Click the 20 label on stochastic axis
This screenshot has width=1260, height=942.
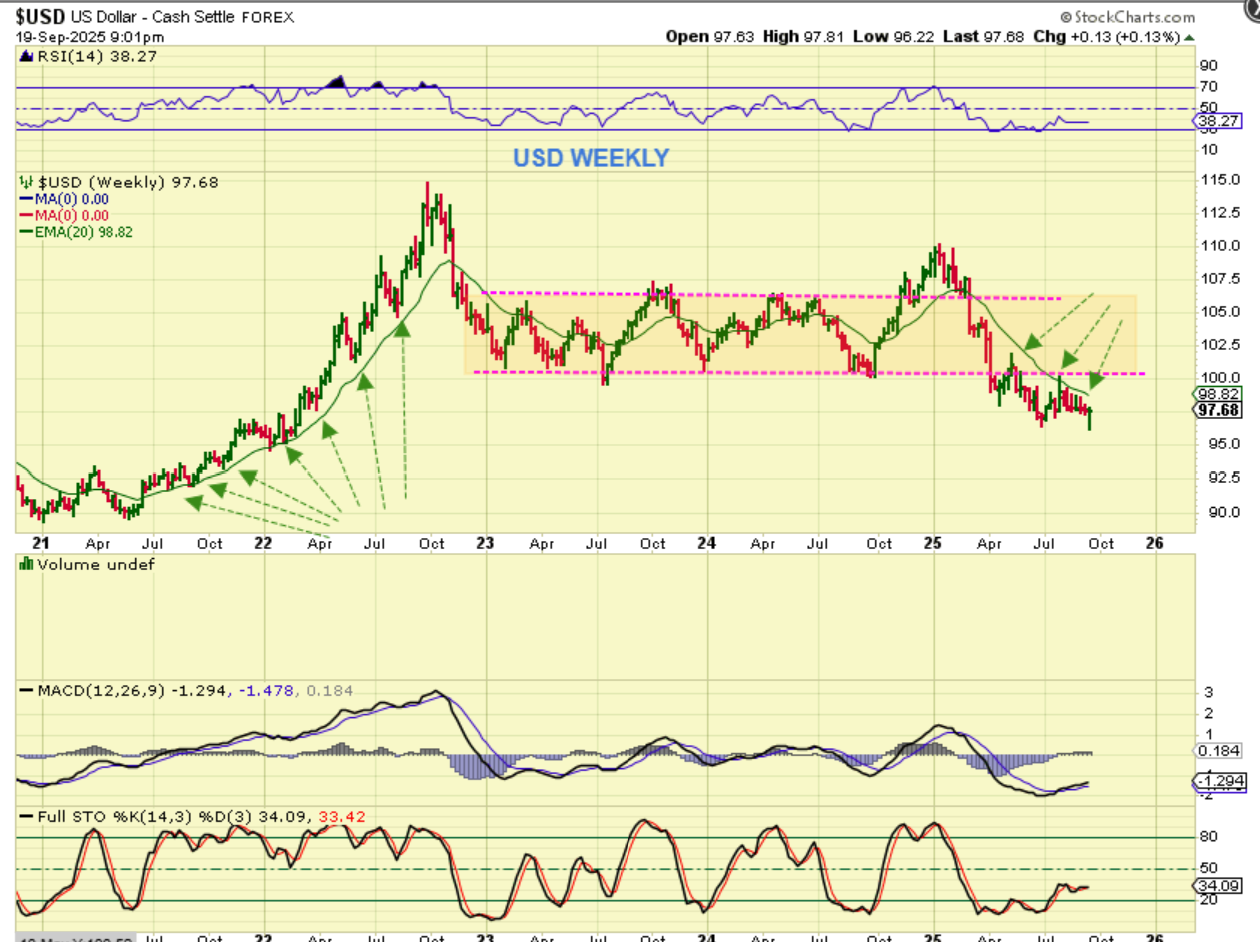pos(1208,900)
